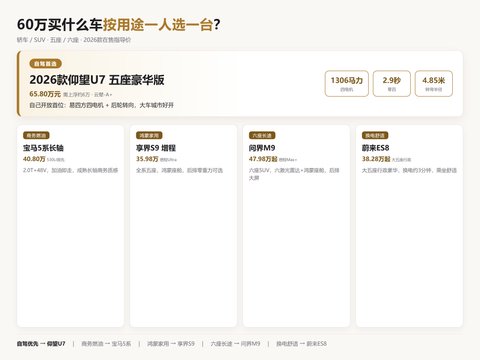
Task: Click the title '60万买什么车按用途一人选一台?'
Action: click(118, 25)
